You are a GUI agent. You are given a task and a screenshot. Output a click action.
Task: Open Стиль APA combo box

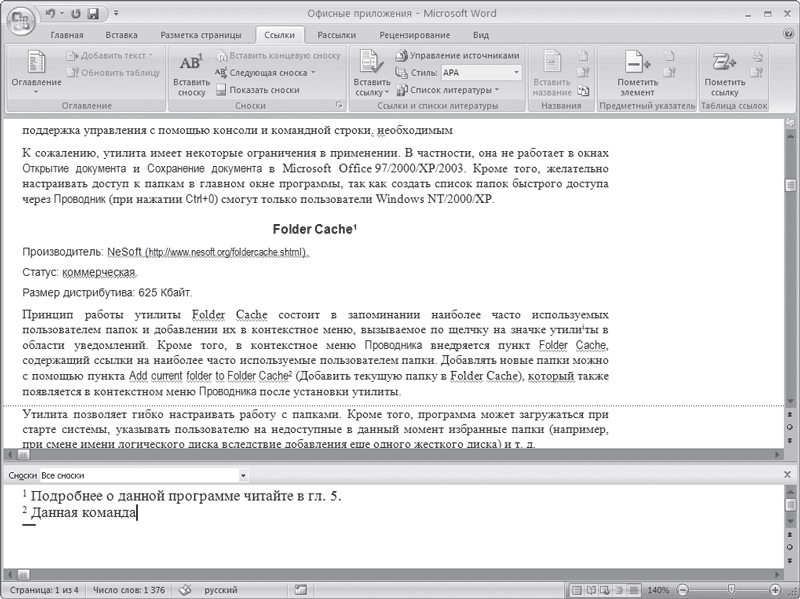pyautogui.click(x=481, y=72)
